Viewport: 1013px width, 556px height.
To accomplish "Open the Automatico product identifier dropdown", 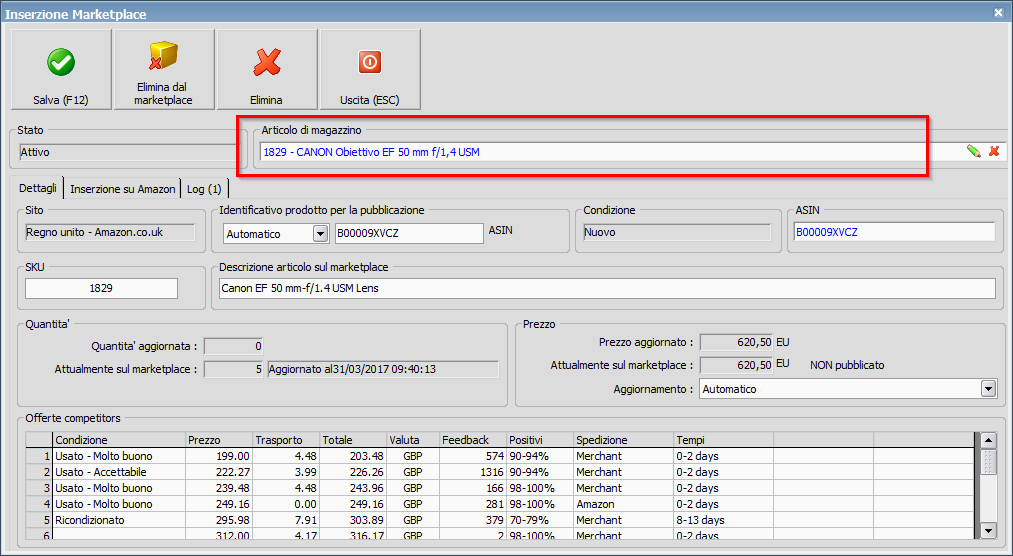I will (x=320, y=233).
